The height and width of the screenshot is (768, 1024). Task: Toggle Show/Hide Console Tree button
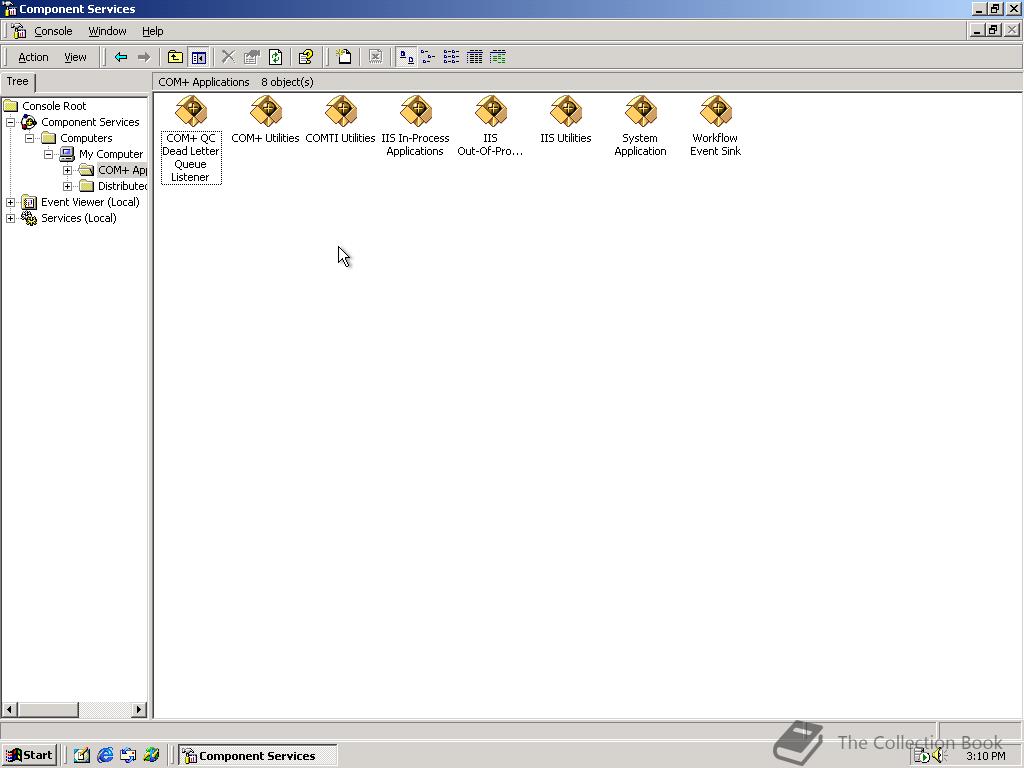pos(199,57)
